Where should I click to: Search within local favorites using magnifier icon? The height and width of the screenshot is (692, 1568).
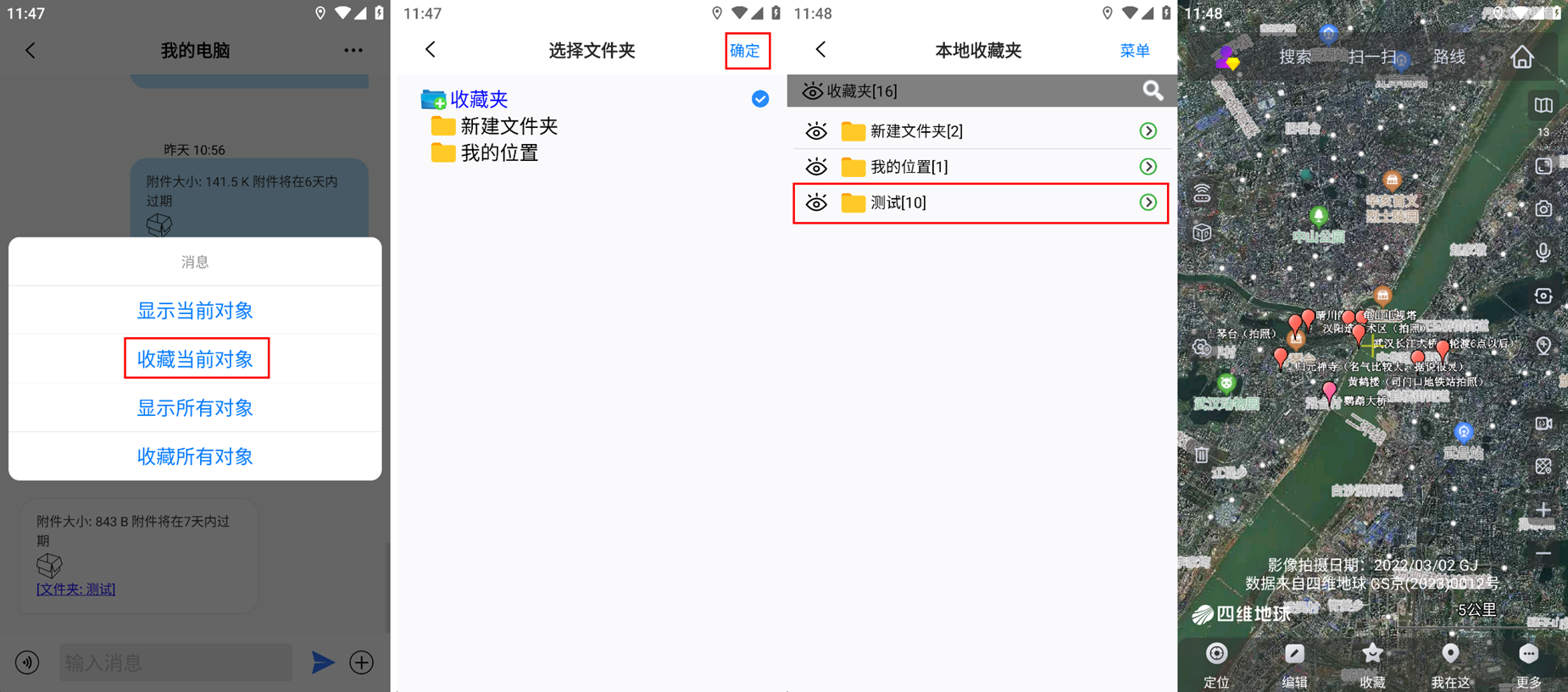click(1152, 91)
